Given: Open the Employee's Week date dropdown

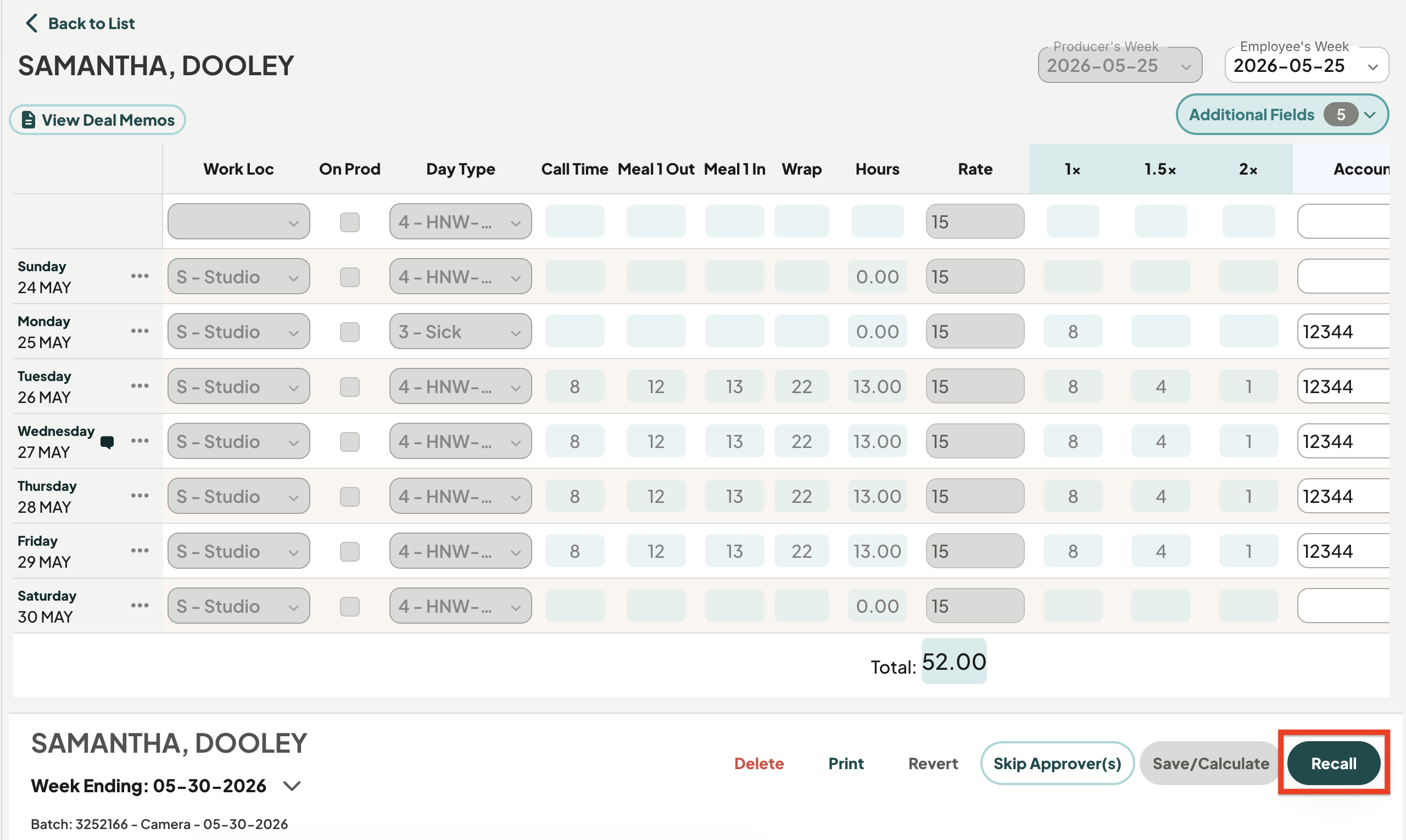Looking at the screenshot, I should 1307,66.
